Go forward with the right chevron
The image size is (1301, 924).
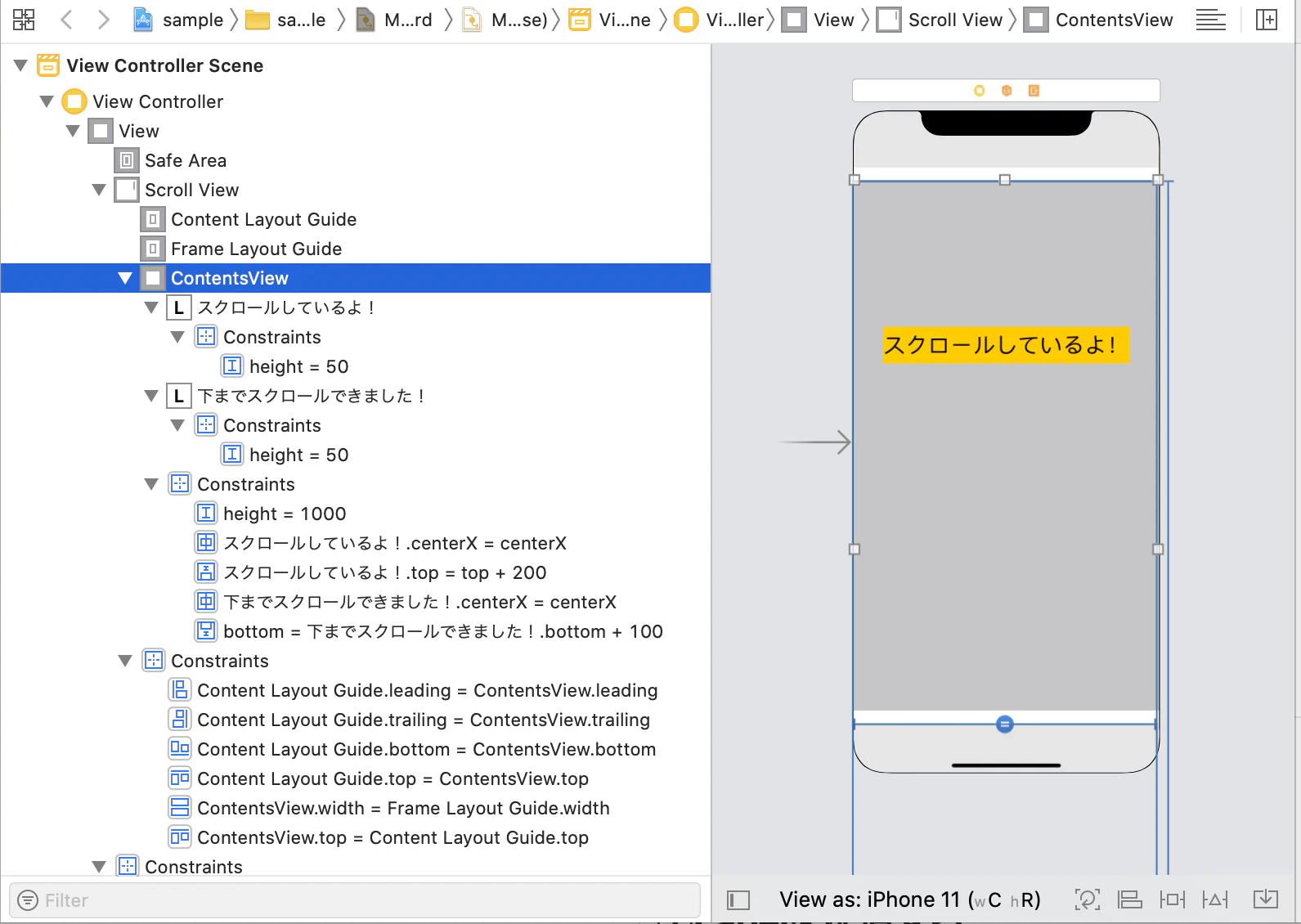coord(103,20)
